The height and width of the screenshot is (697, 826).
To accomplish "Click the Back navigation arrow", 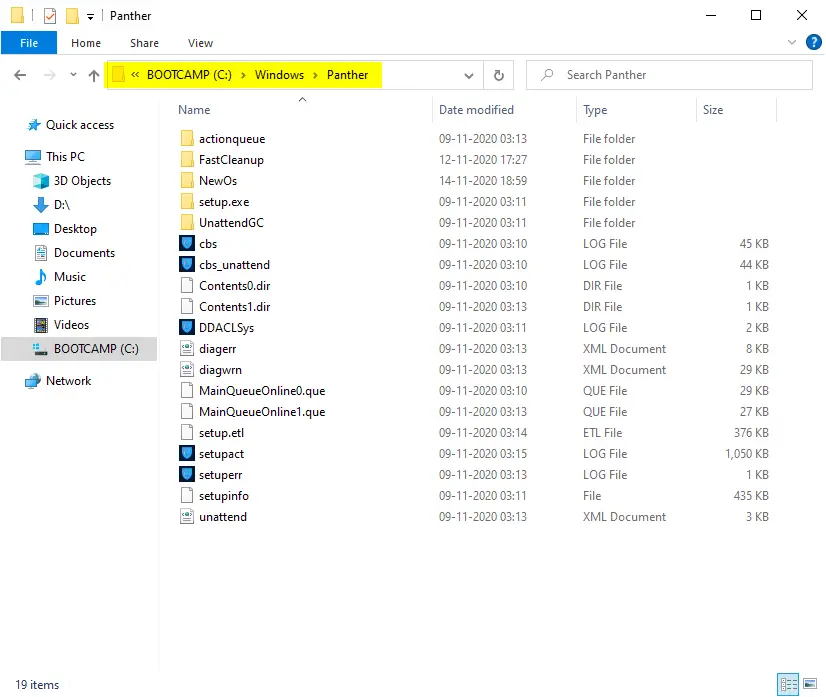I will 20,75.
